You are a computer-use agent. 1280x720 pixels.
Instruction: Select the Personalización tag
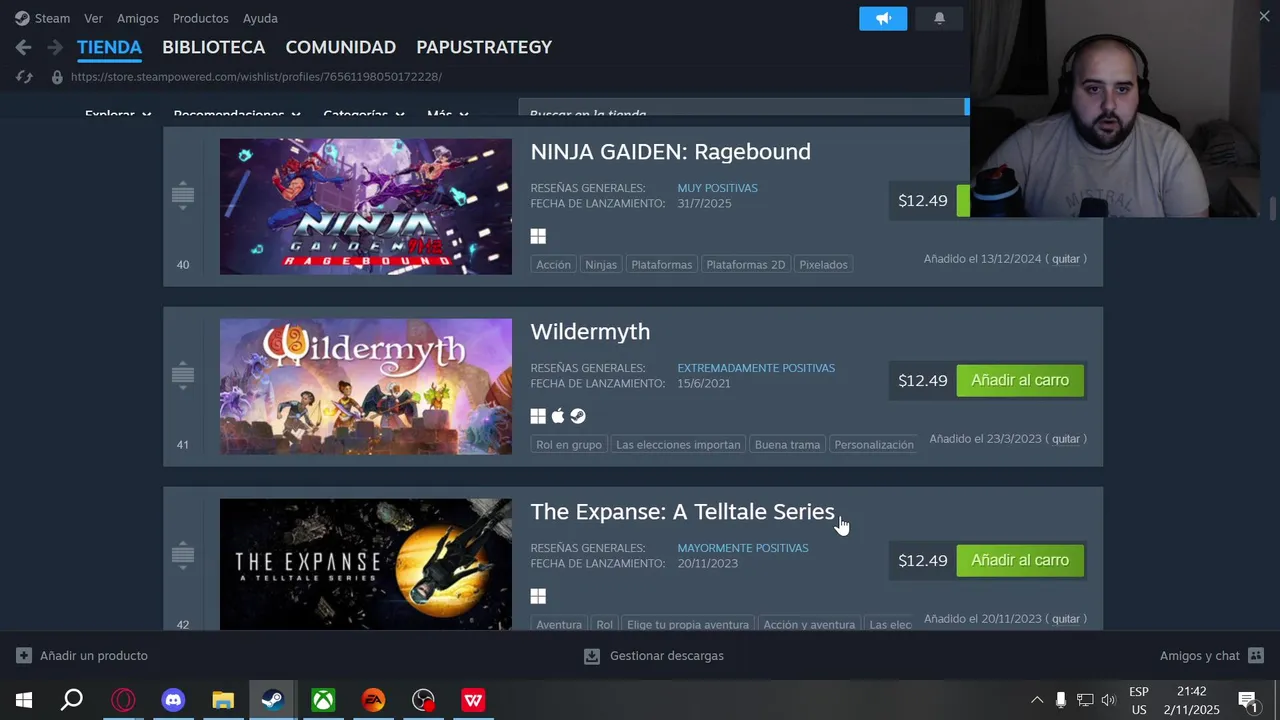[x=874, y=444]
